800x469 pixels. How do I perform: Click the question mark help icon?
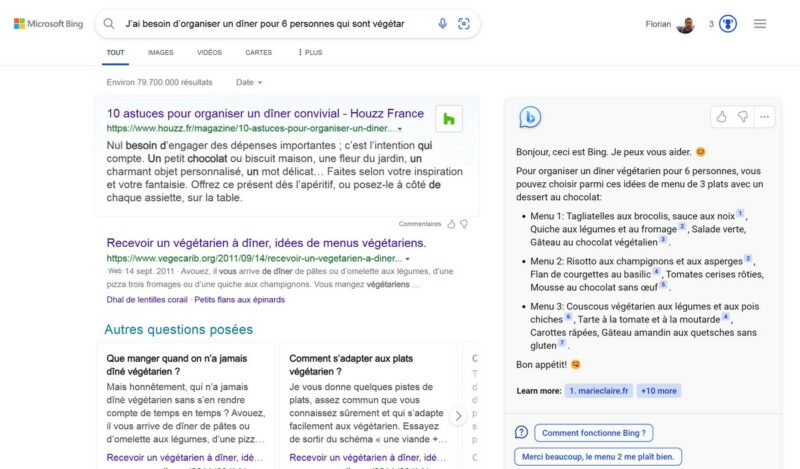click(x=521, y=432)
